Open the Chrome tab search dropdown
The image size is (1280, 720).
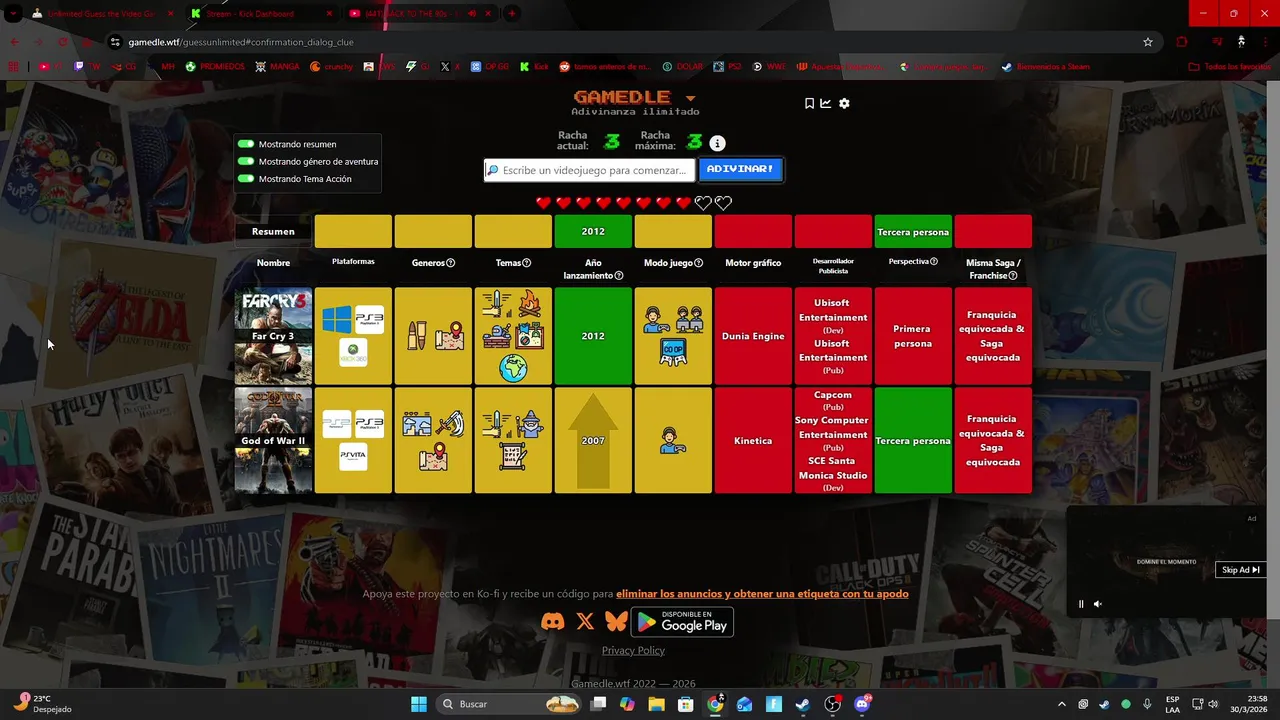click(x=14, y=13)
